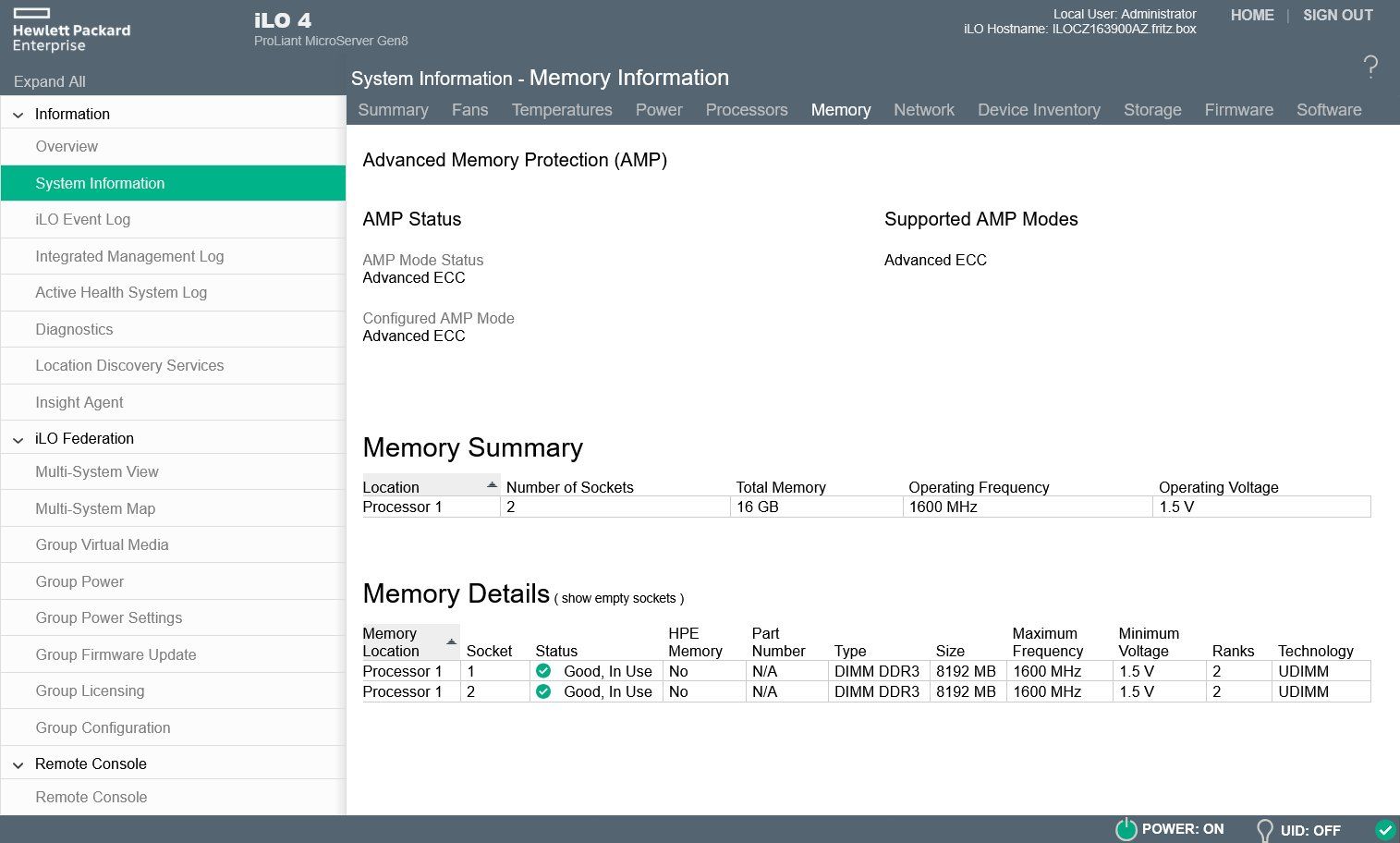The width and height of the screenshot is (1400, 843).
Task: Open Group Configuration
Action: coord(173,727)
